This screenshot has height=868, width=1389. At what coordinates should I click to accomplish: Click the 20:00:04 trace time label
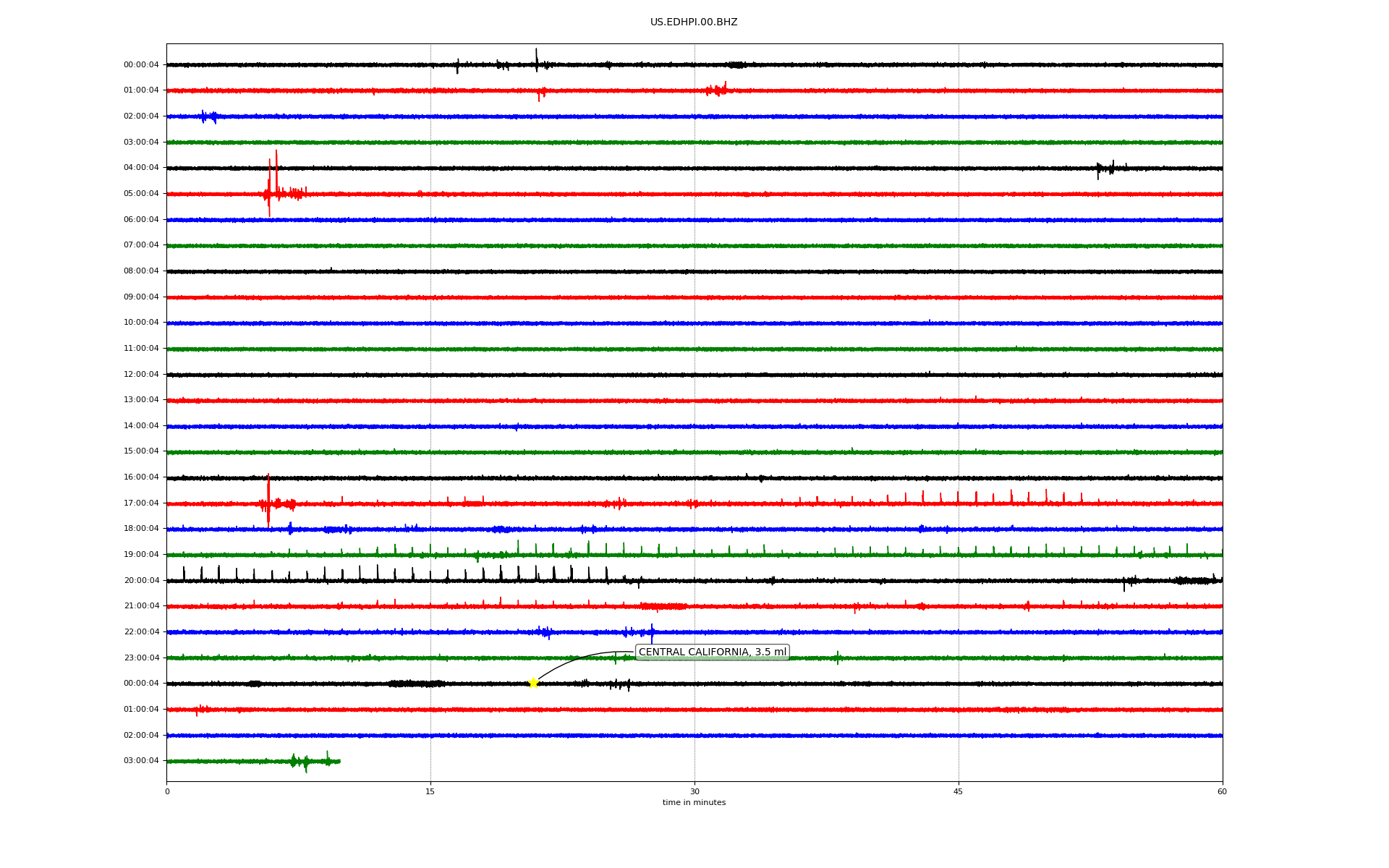pos(141,581)
